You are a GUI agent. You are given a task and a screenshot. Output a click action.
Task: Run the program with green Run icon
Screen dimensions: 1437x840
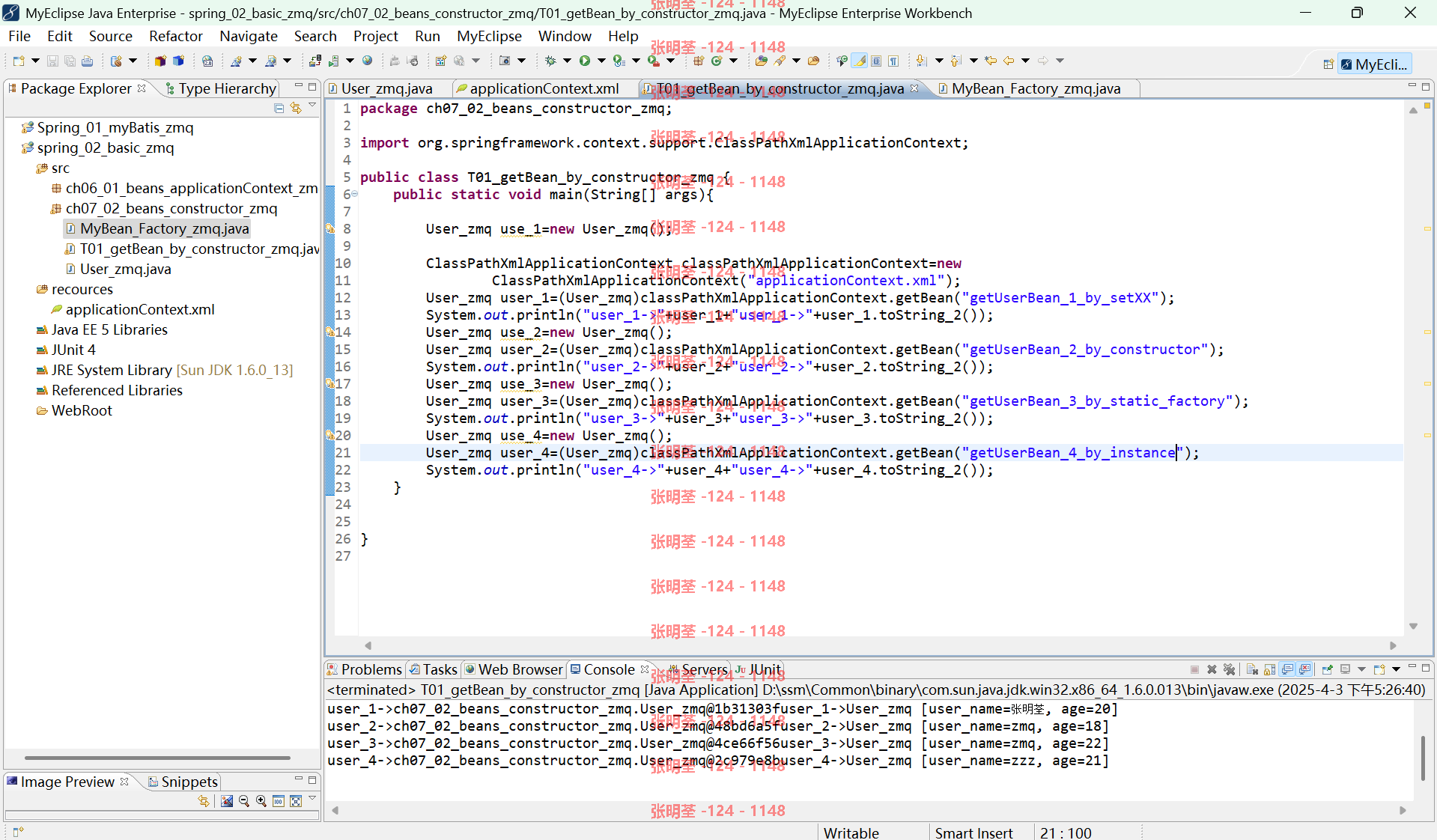point(584,61)
